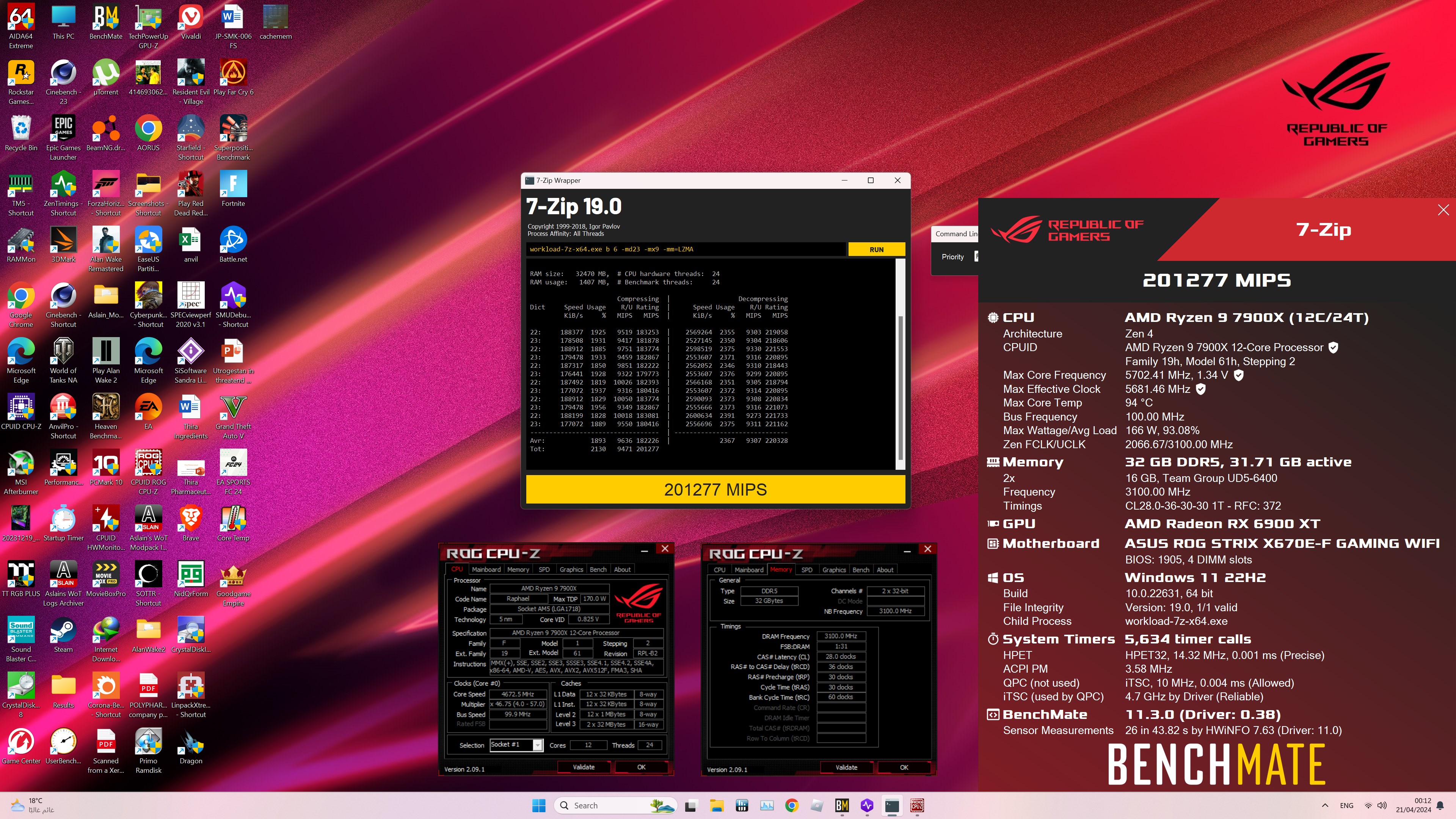Image resolution: width=1456 pixels, height=819 pixels.
Task: Switch to Memory tab in left CPU-Z
Action: (518, 569)
